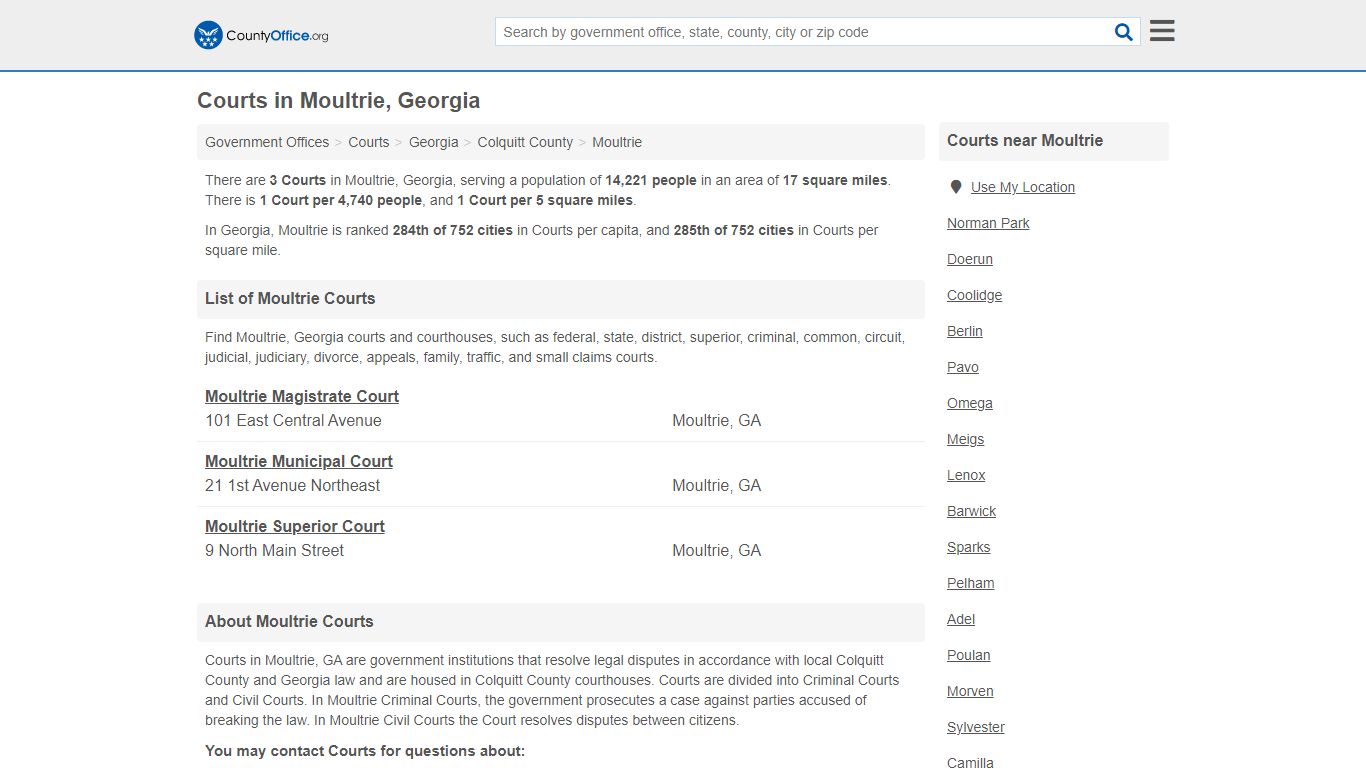View courts near Adel
Image resolution: width=1366 pixels, height=768 pixels.
click(961, 619)
